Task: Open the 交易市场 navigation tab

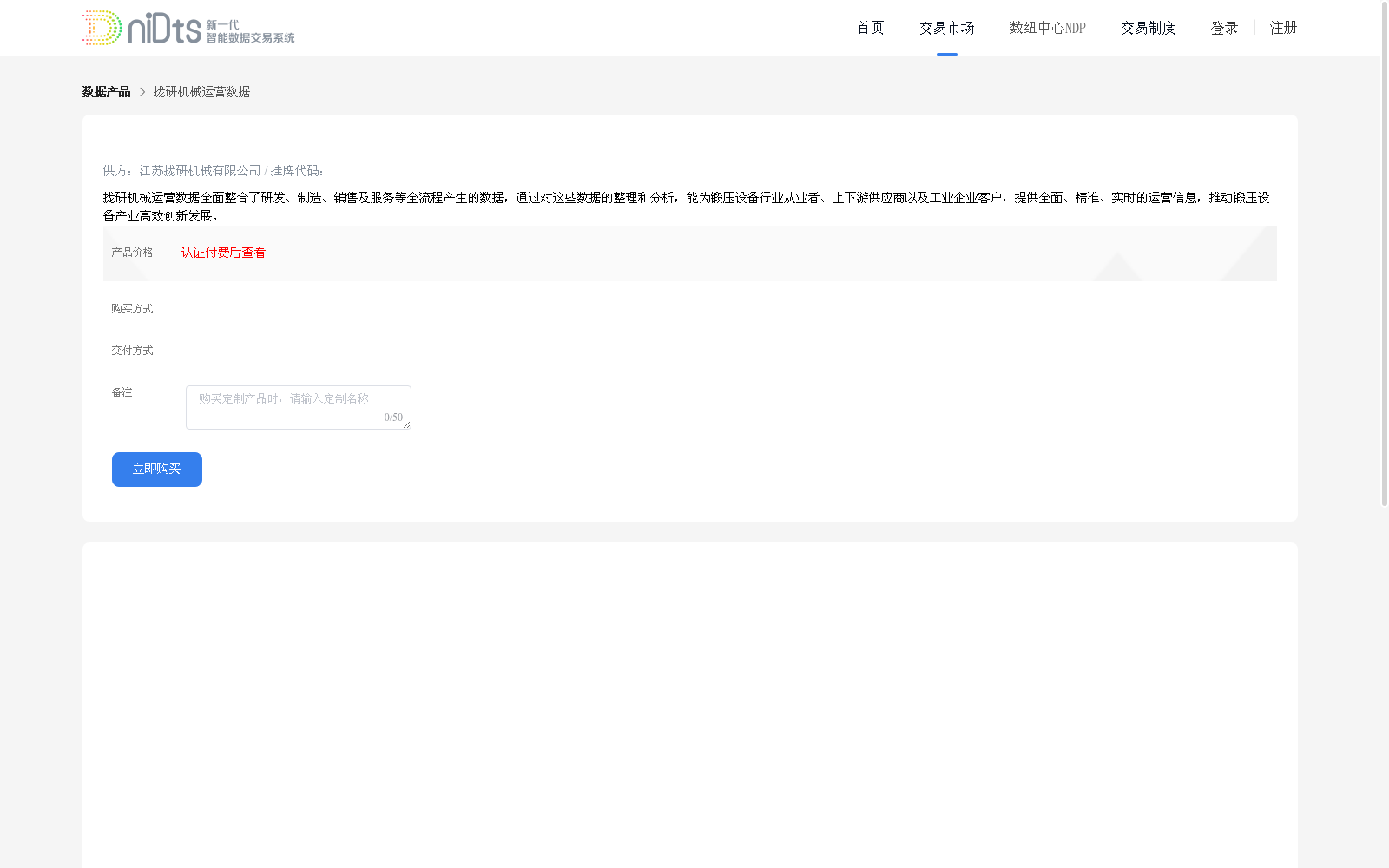Action: (x=946, y=28)
